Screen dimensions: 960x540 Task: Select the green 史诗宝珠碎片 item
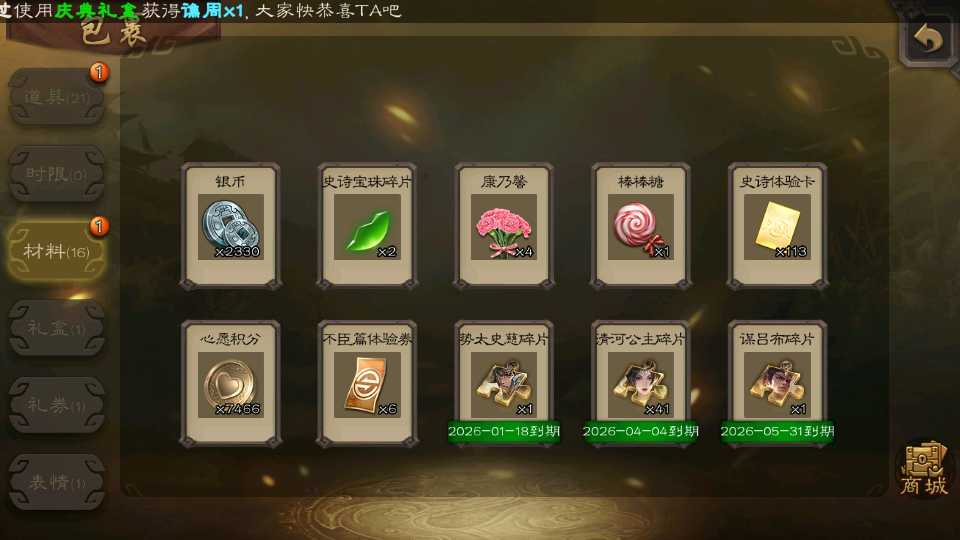pyautogui.click(x=367, y=225)
